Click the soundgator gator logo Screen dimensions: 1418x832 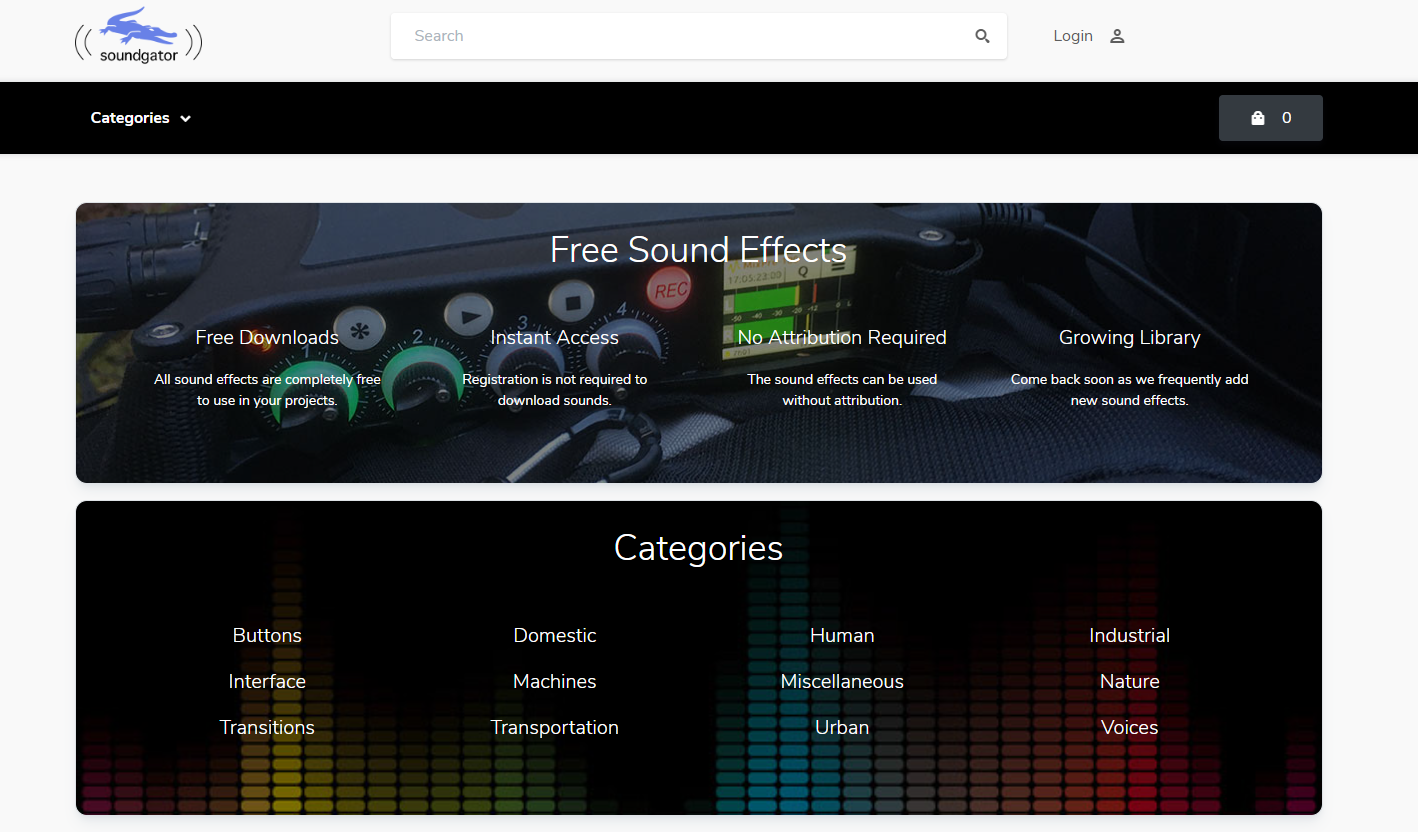[138, 33]
